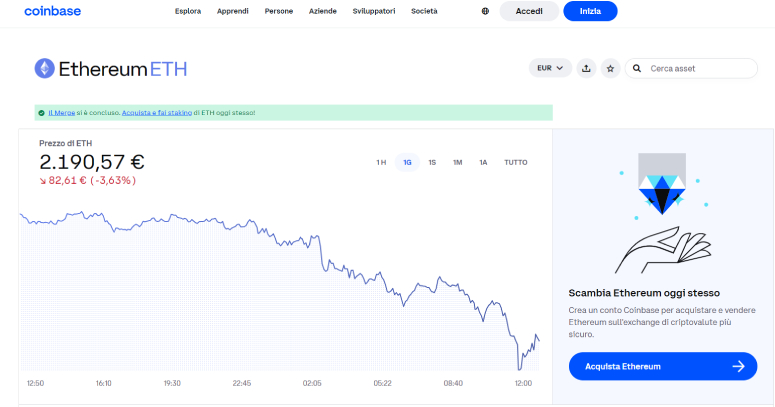
Task: Click the 12:00 time axis label
Action: [x=523, y=383]
